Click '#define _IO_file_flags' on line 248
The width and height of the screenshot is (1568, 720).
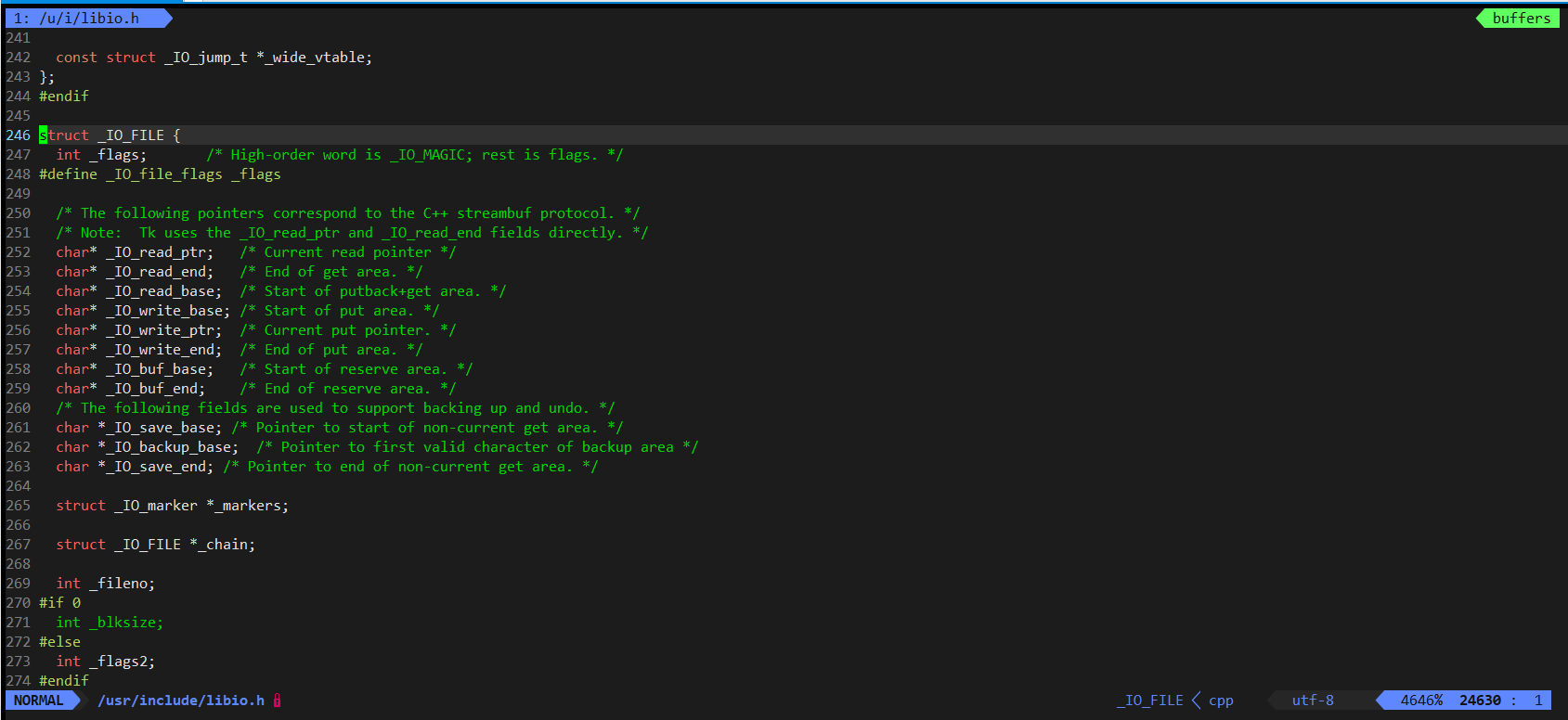click(x=131, y=174)
